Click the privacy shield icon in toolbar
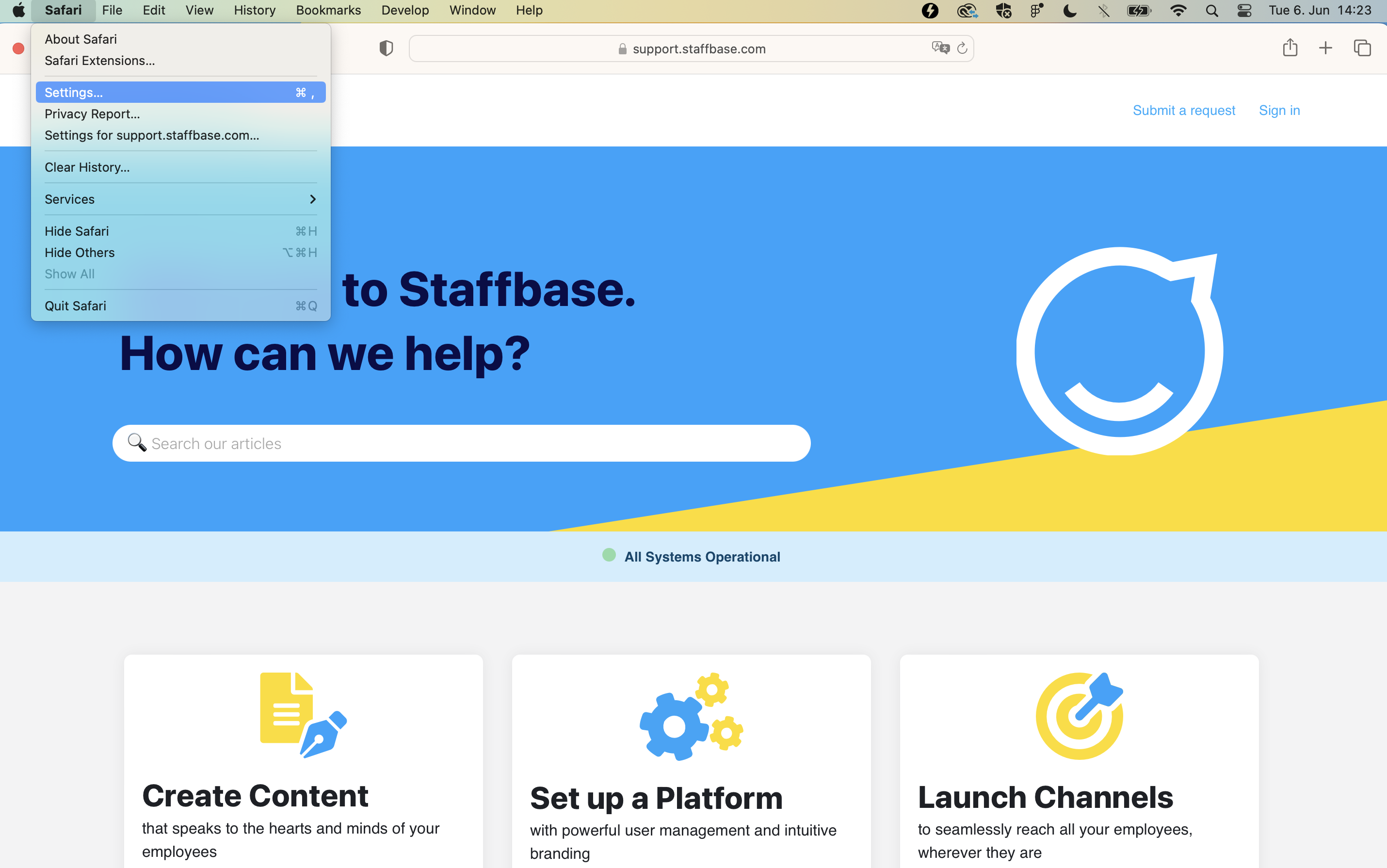This screenshot has height=868, width=1387. point(387,48)
